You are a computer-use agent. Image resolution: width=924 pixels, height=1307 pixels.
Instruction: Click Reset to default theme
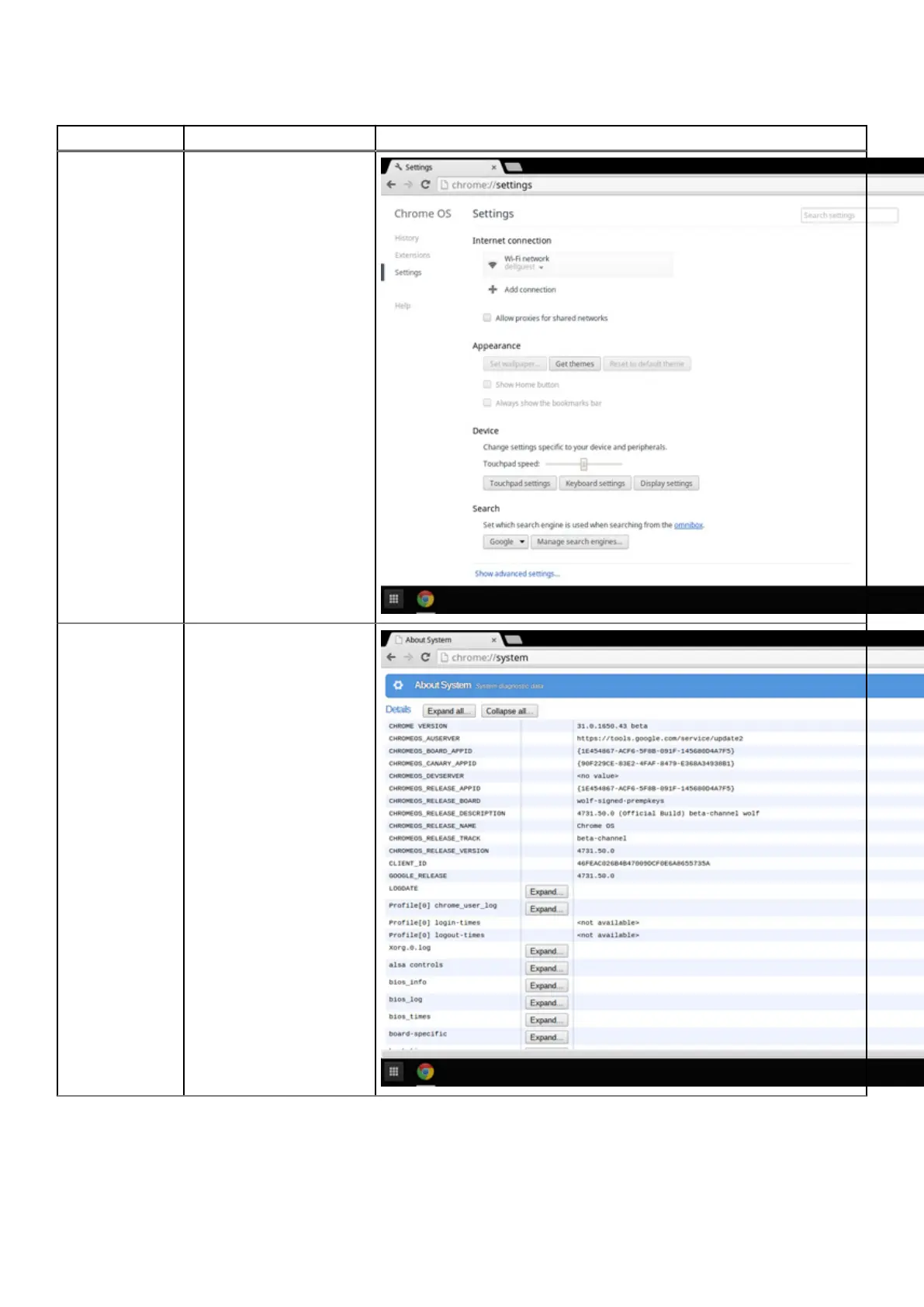click(647, 364)
